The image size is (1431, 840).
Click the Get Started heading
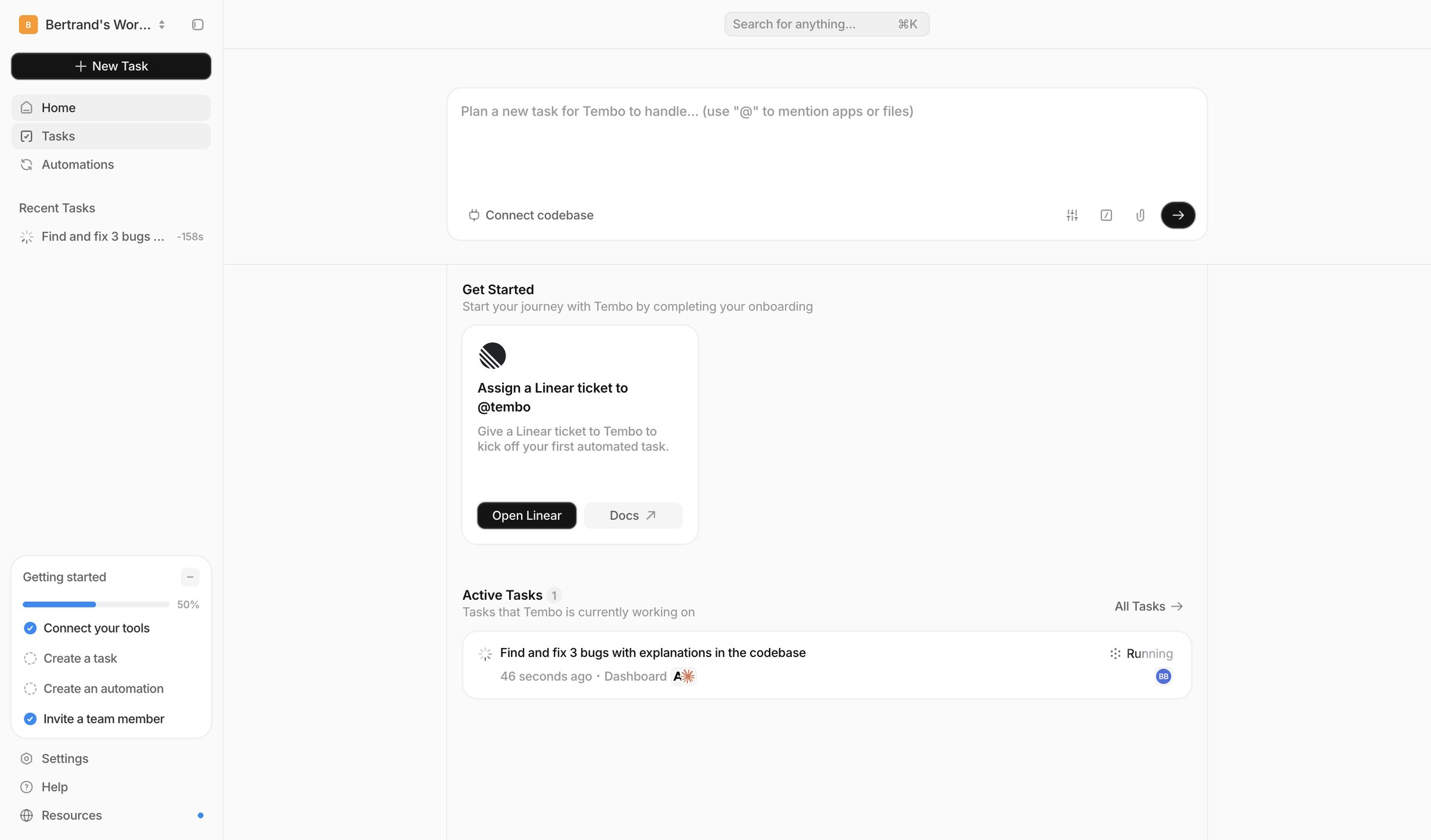coord(498,290)
